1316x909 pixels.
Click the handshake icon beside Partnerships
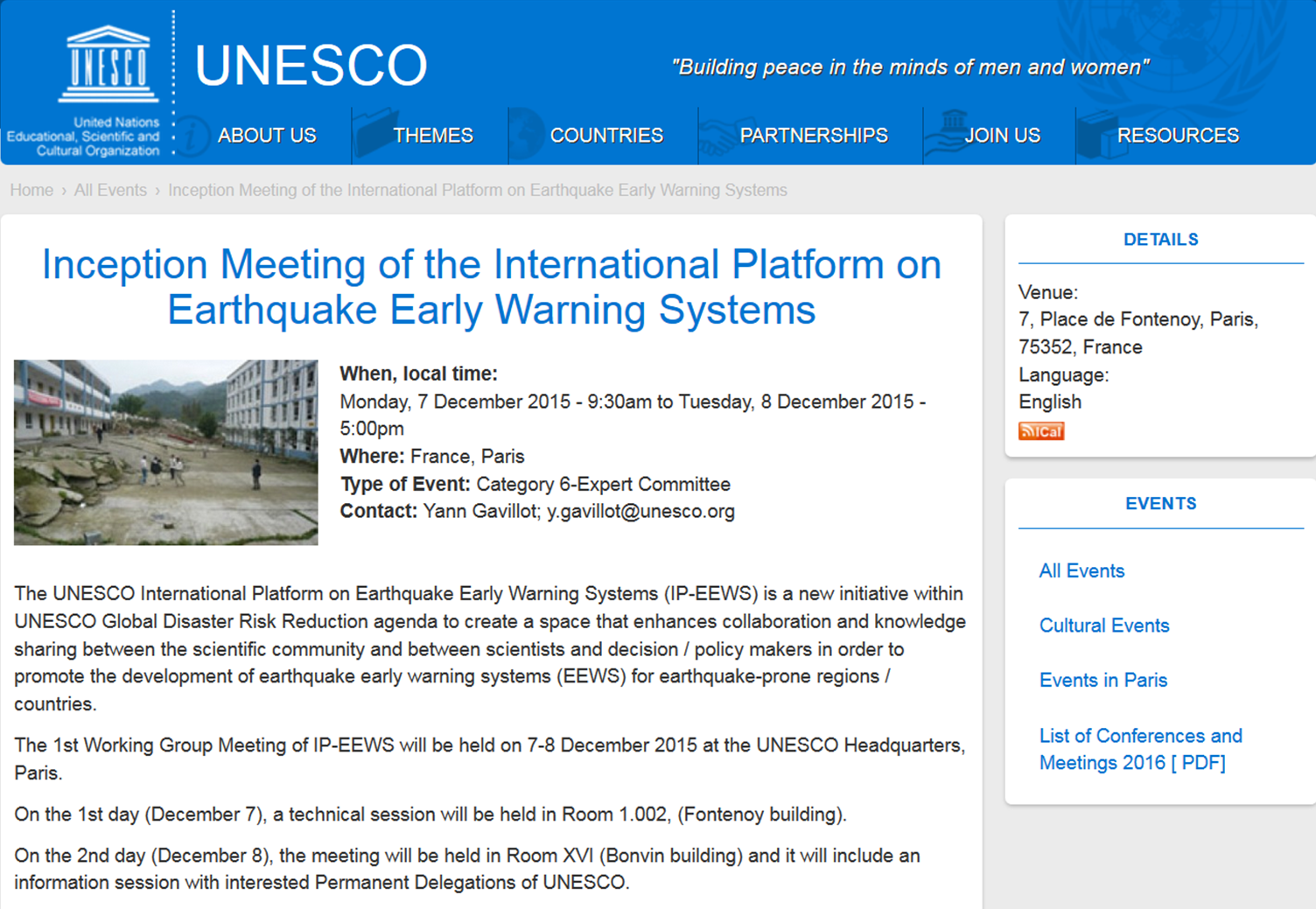click(717, 136)
